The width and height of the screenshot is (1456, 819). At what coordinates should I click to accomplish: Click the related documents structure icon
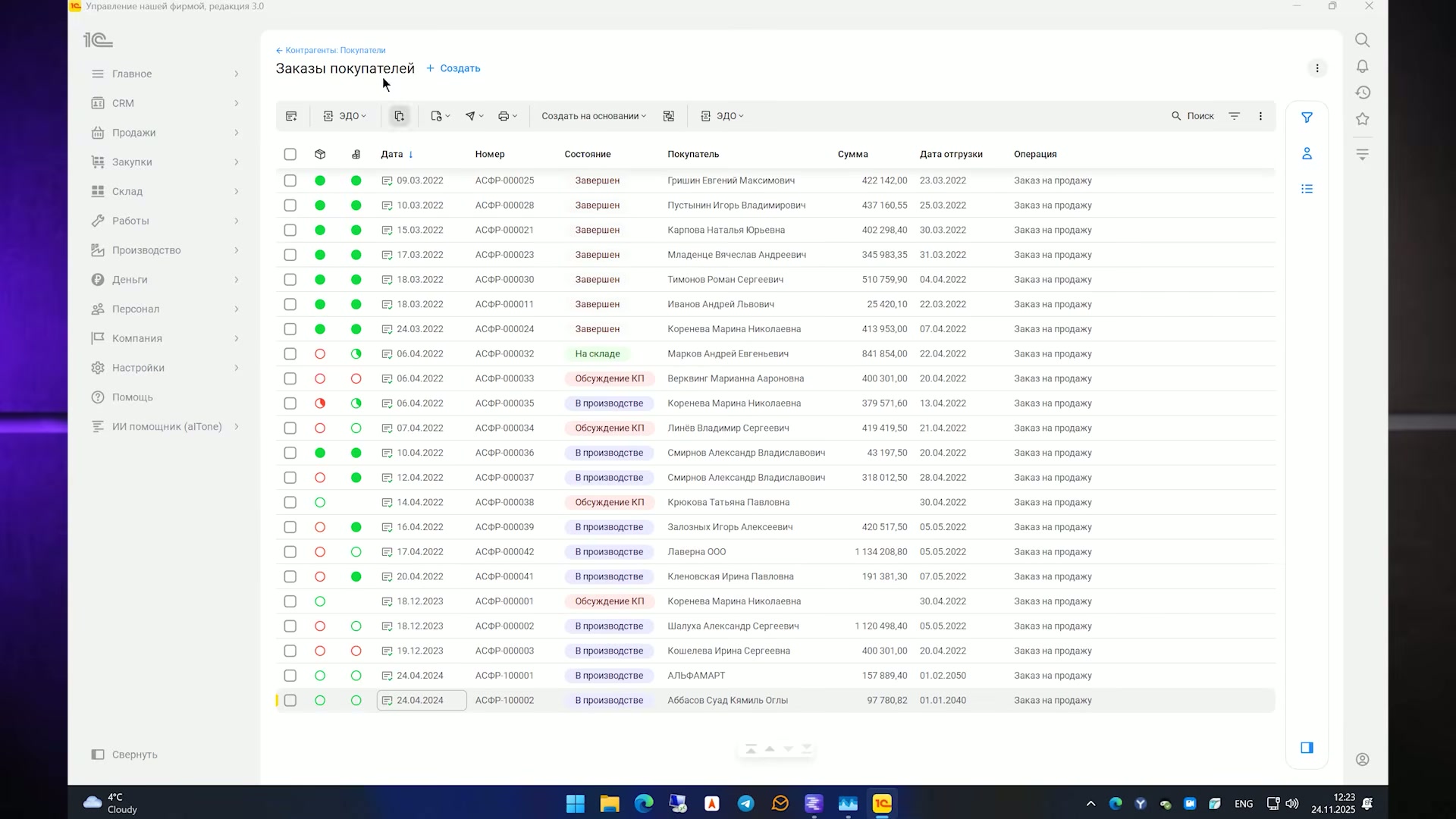coord(668,116)
